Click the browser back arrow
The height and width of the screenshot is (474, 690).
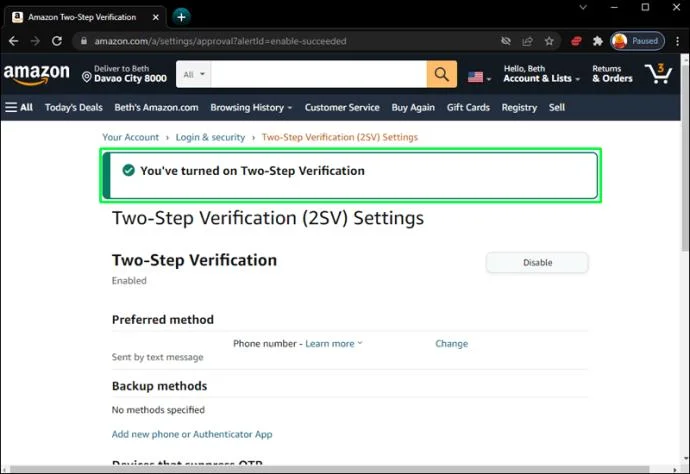click(14, 41)
